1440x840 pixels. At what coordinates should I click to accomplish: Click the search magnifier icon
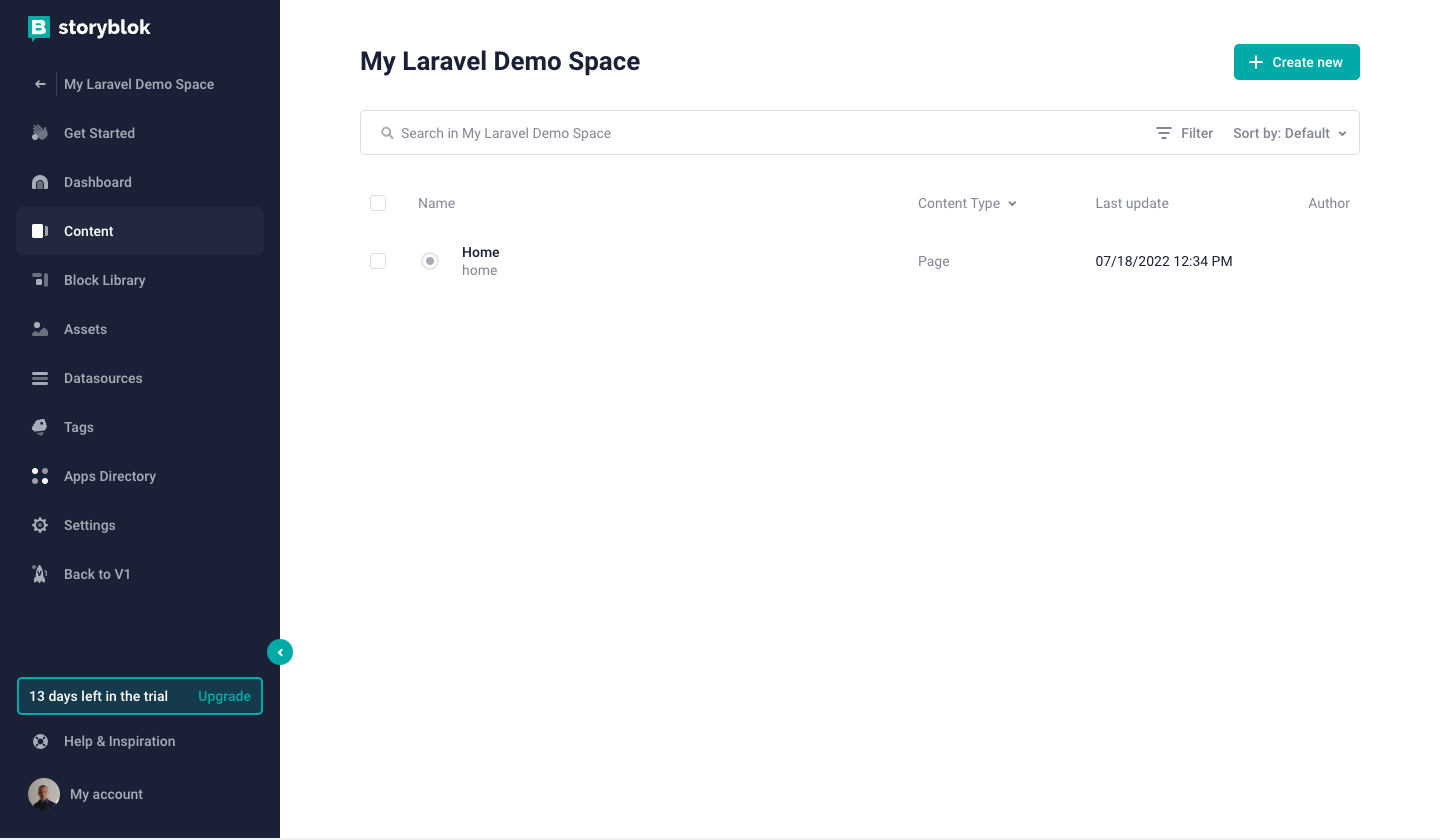[387, 133]
